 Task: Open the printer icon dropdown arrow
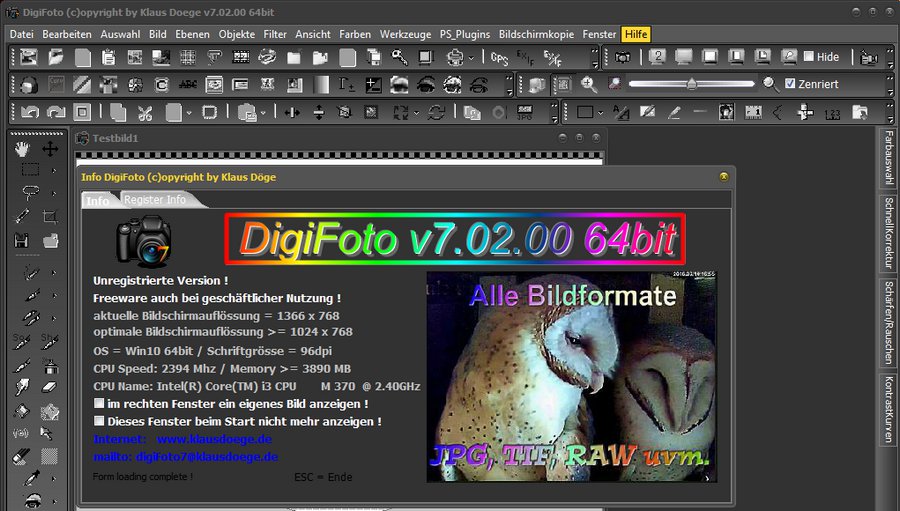point(471,57)
